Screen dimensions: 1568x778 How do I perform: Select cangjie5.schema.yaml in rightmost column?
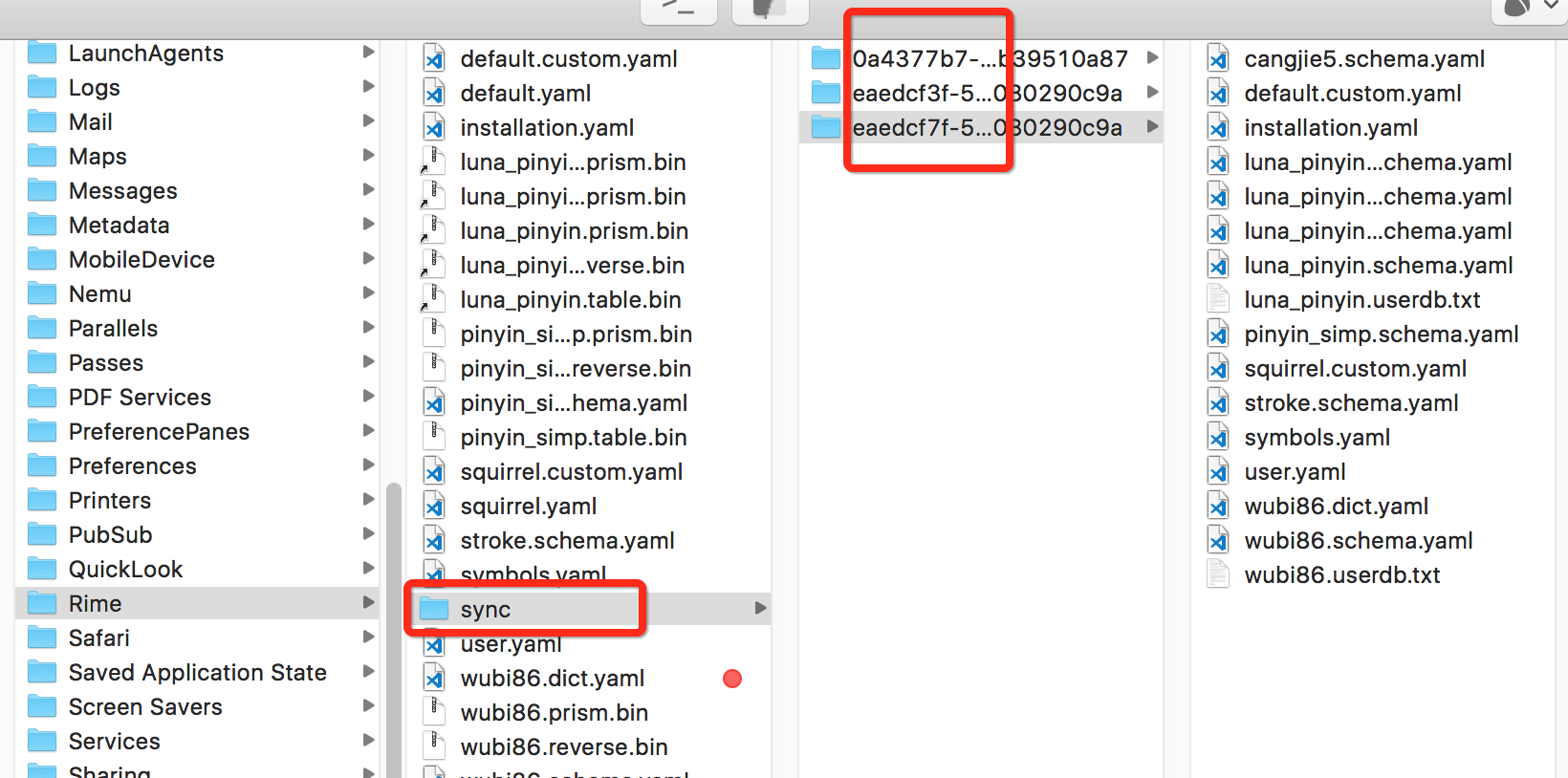(1364, 58)
